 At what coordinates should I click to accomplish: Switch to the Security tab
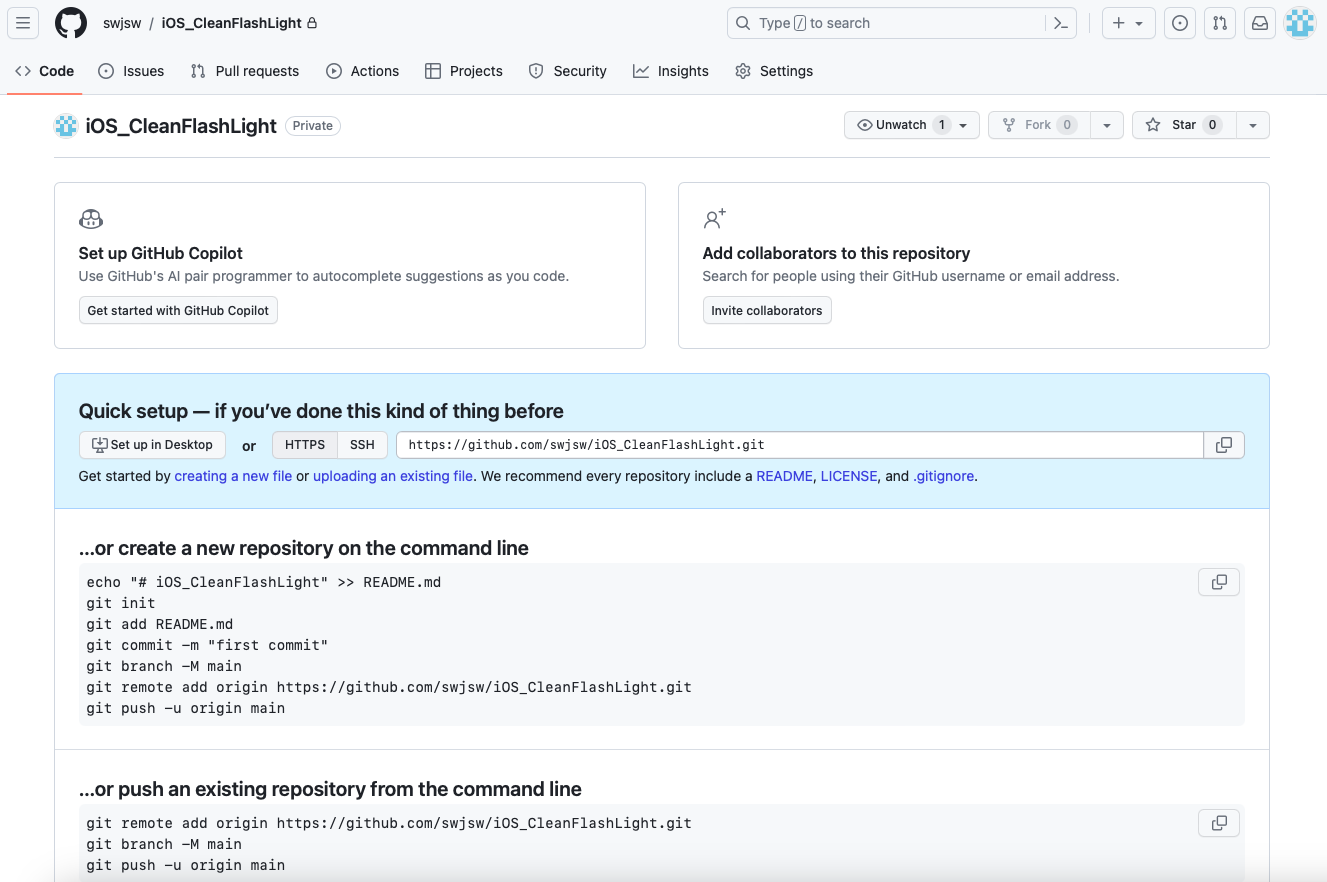click(x=568, y=71)
